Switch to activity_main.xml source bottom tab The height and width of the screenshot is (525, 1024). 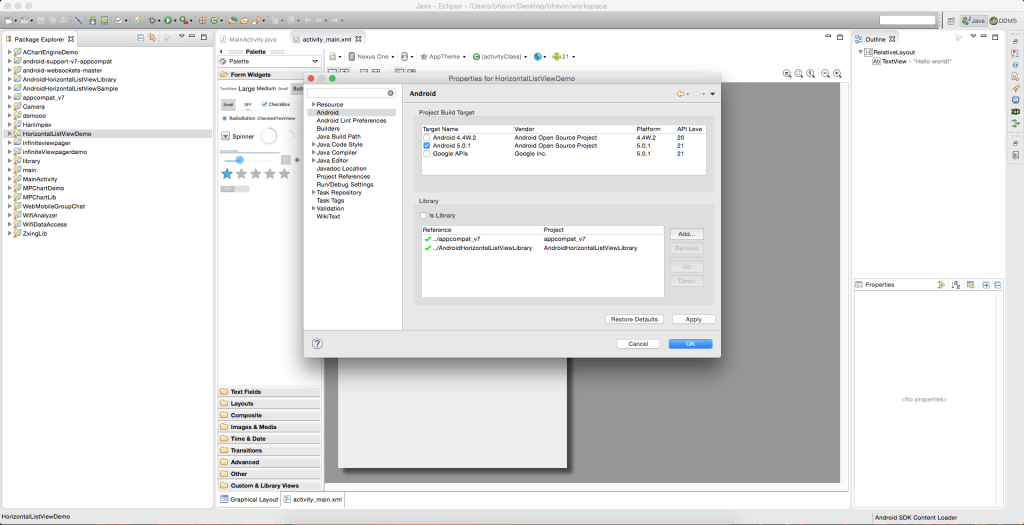[313, 500]
